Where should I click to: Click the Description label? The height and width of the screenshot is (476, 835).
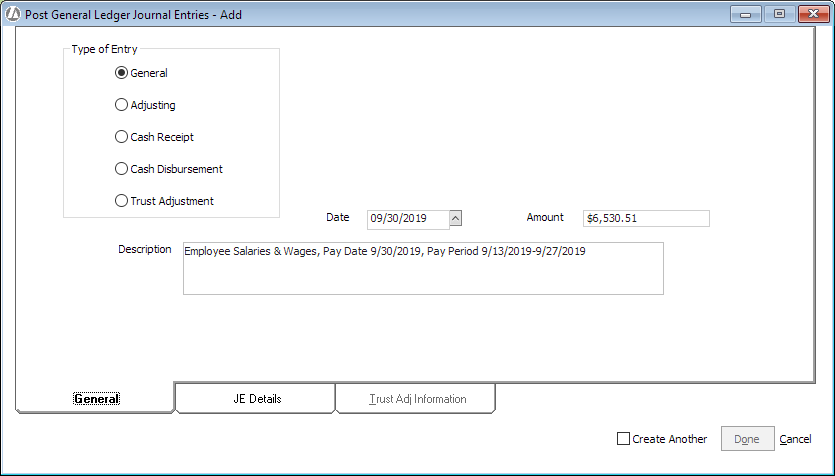click(x=144, y=249)
